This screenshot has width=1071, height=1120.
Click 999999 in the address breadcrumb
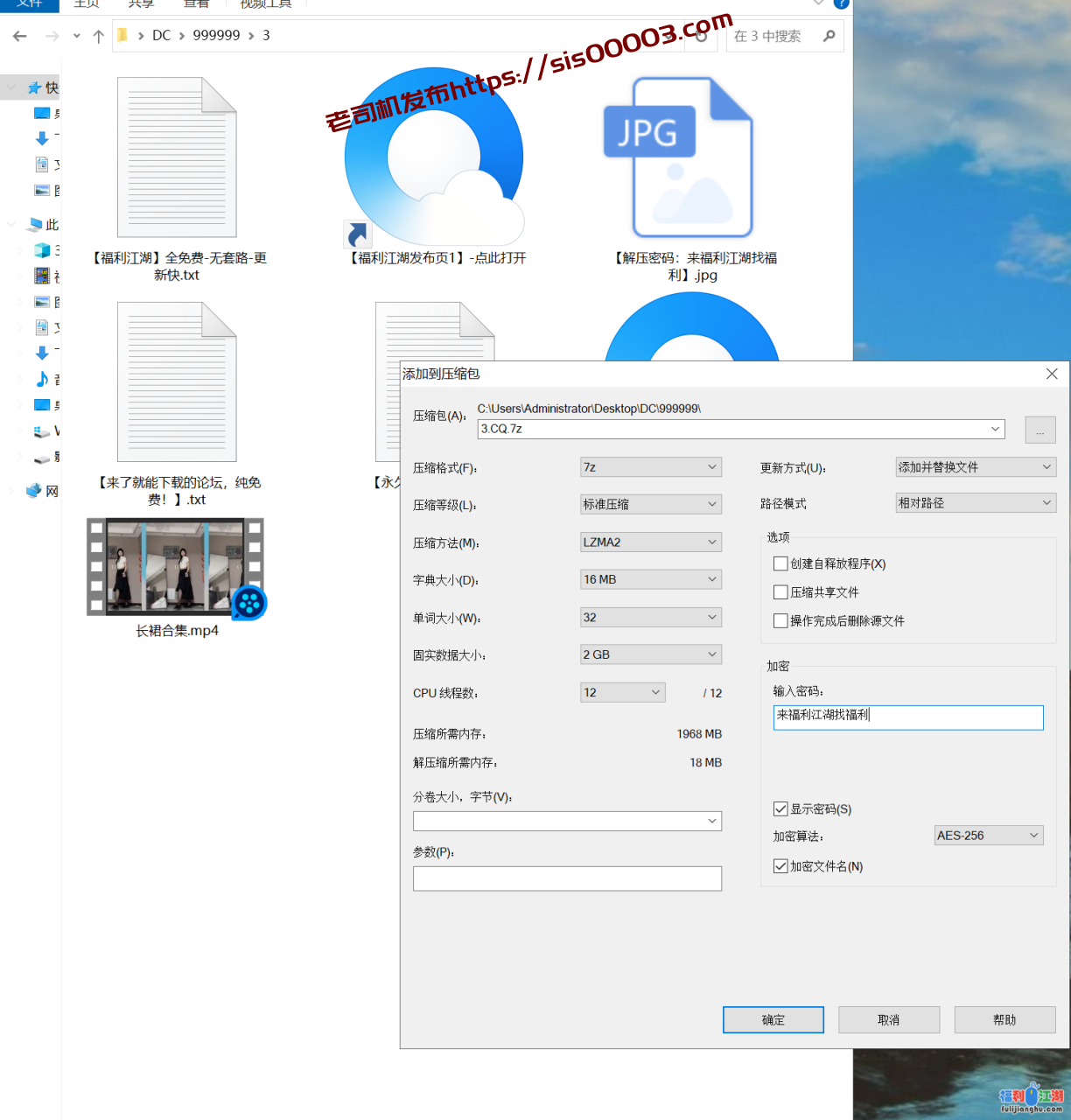click(216, 36)
